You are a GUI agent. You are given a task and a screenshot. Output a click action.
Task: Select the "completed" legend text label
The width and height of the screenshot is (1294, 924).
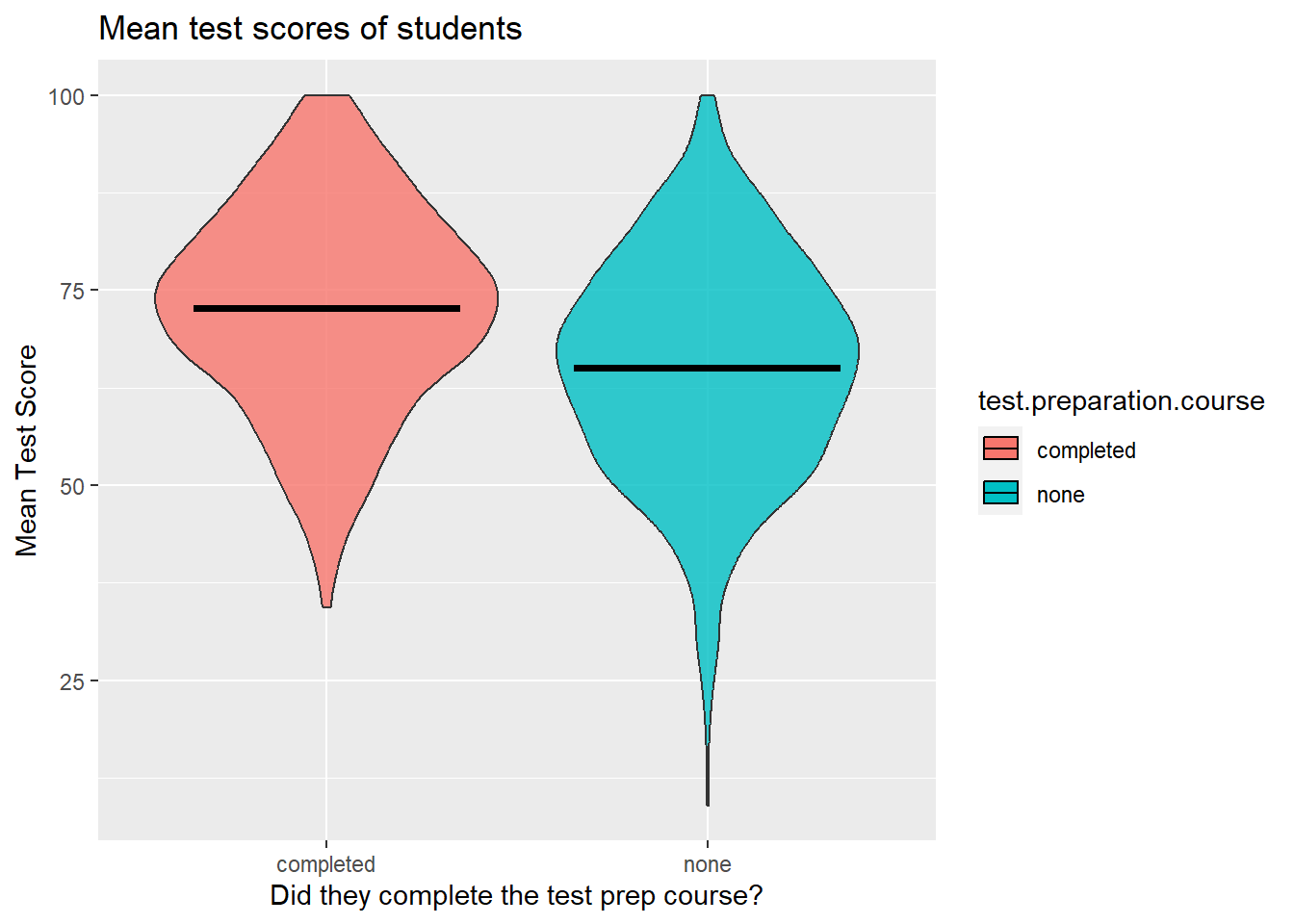click(x=1086, y=450)
